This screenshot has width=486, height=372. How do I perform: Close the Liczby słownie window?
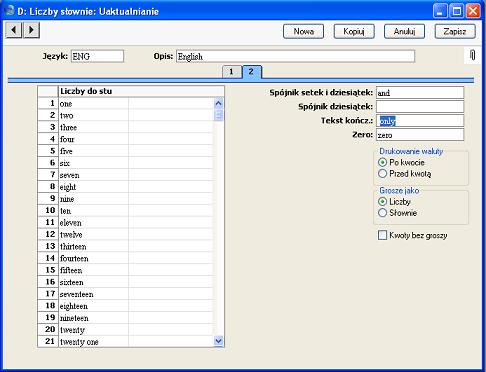click(x=473, y=11)
